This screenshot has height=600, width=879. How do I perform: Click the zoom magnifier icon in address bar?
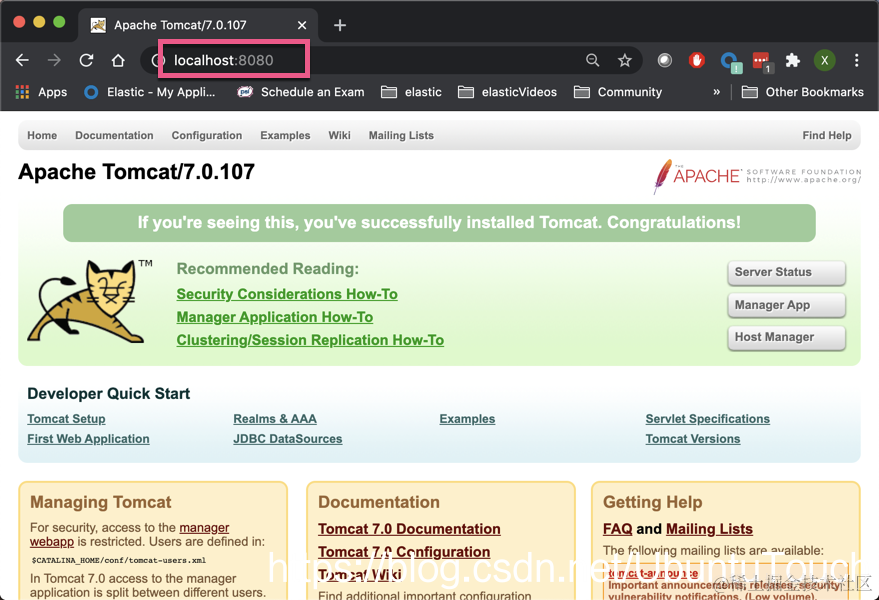[x=593, y=60]
